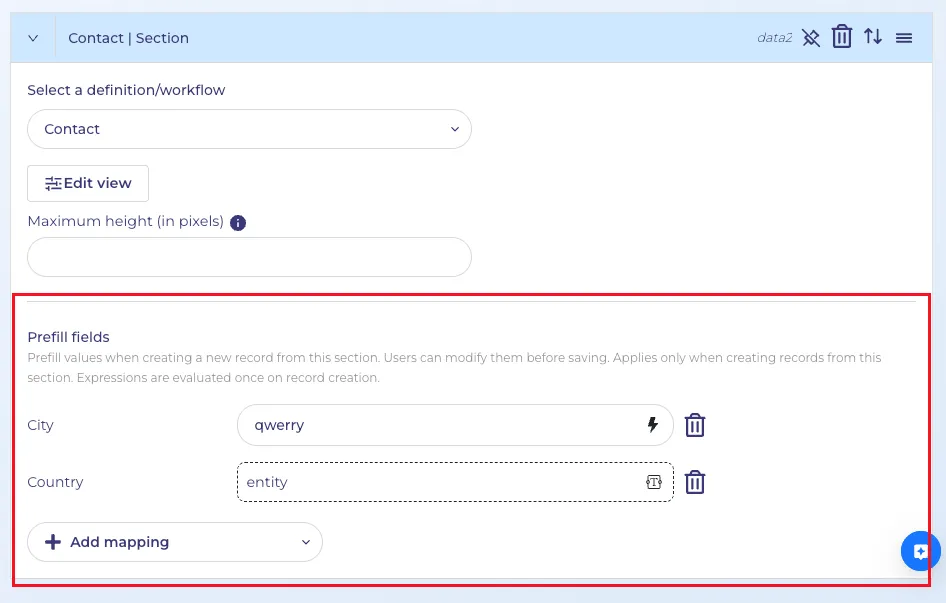Open the definition/workflow dropdown
The height and width of the screenshot is (603, 946).
tap(249, 129)
